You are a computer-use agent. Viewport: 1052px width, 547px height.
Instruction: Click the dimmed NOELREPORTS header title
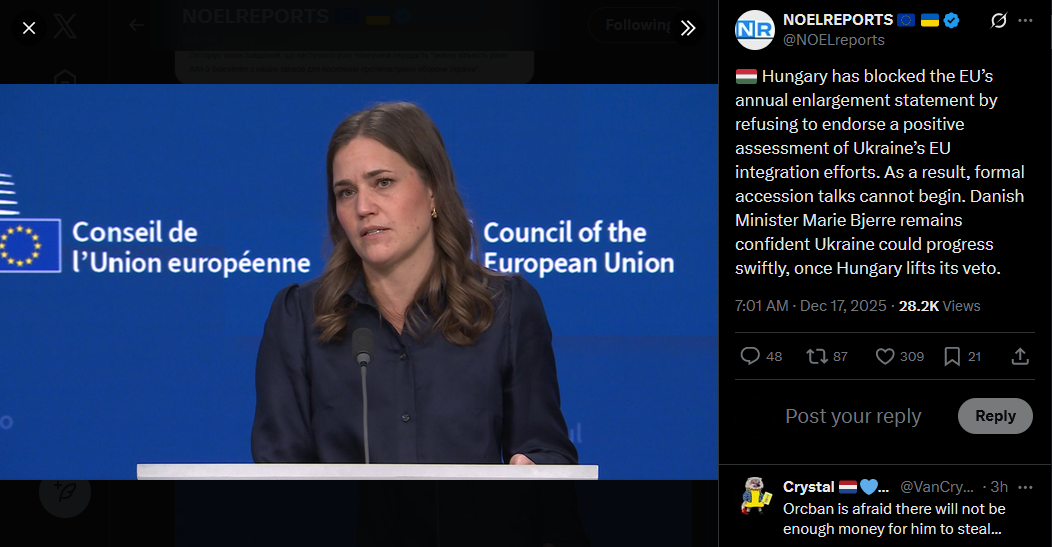coord(255,16)
